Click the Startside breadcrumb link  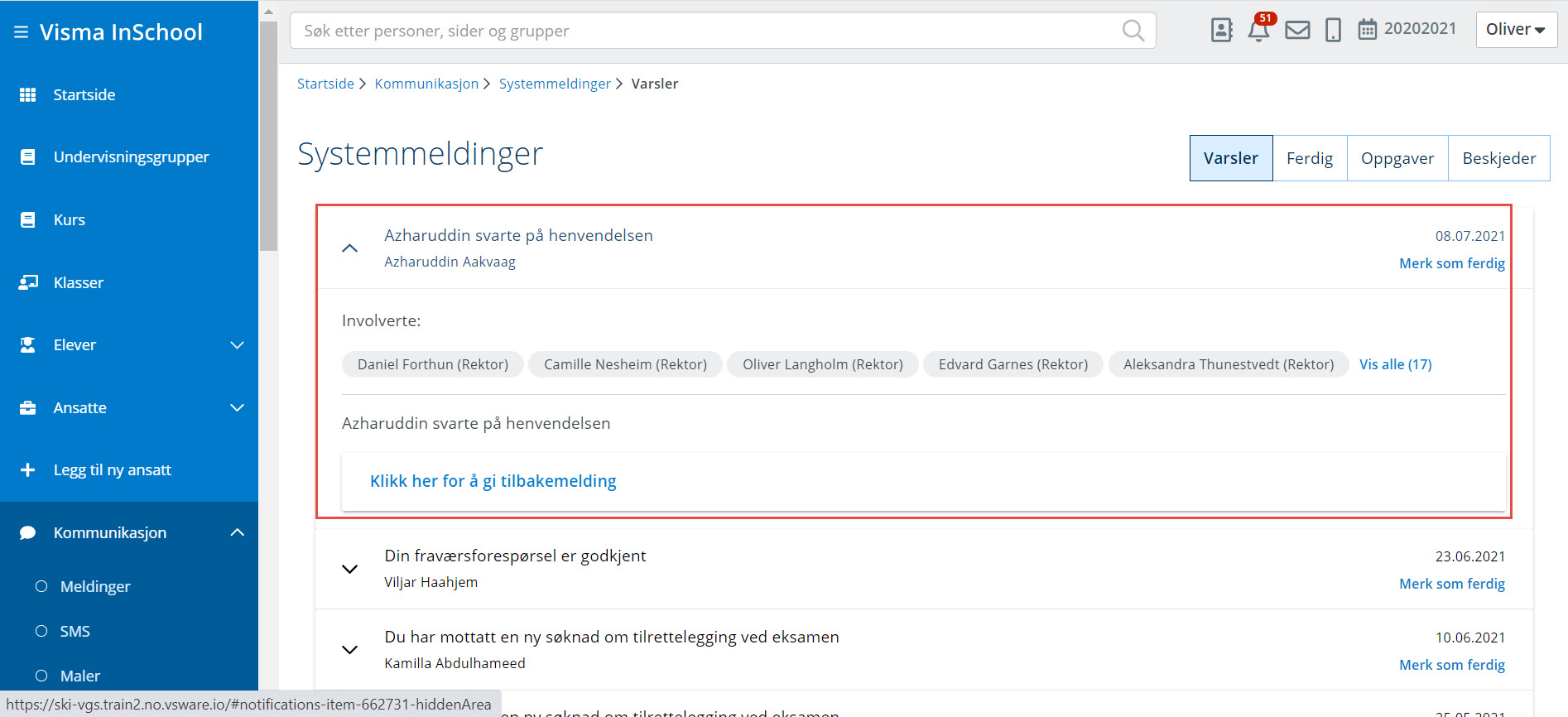click(x=325, y=84)
